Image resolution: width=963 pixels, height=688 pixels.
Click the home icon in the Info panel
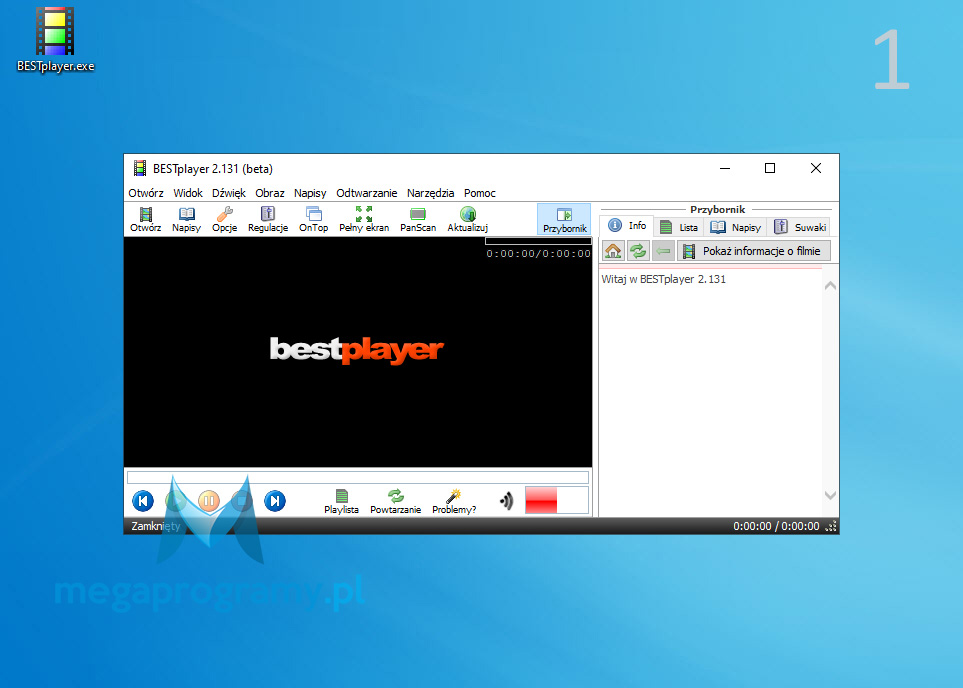point(613,251)
